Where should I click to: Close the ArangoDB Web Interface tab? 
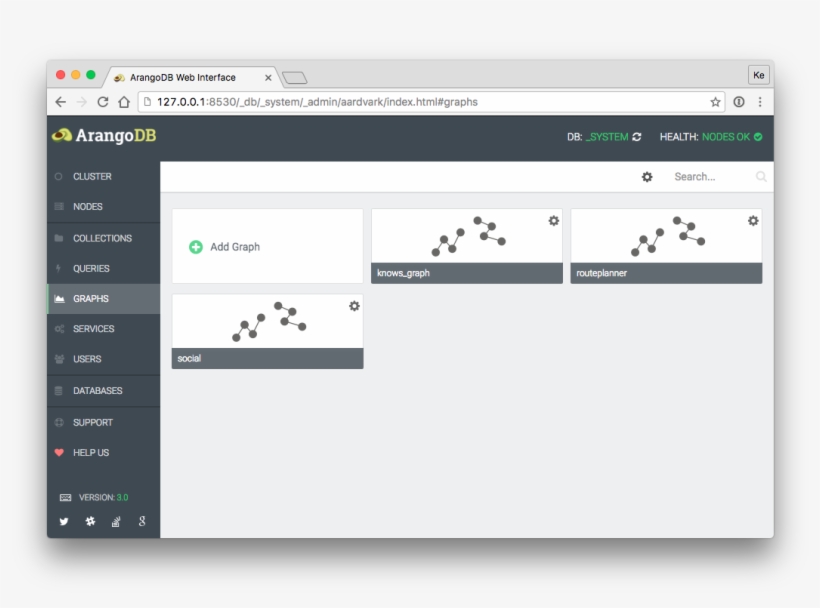(x=268, y=77)
